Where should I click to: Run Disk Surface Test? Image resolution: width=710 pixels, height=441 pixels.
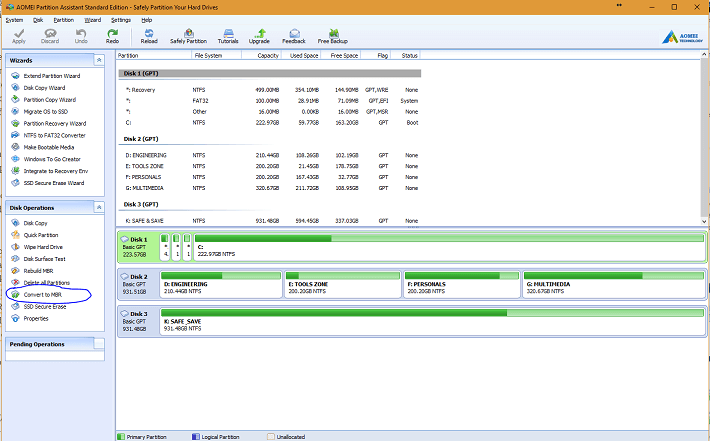(x=44, y=259)
